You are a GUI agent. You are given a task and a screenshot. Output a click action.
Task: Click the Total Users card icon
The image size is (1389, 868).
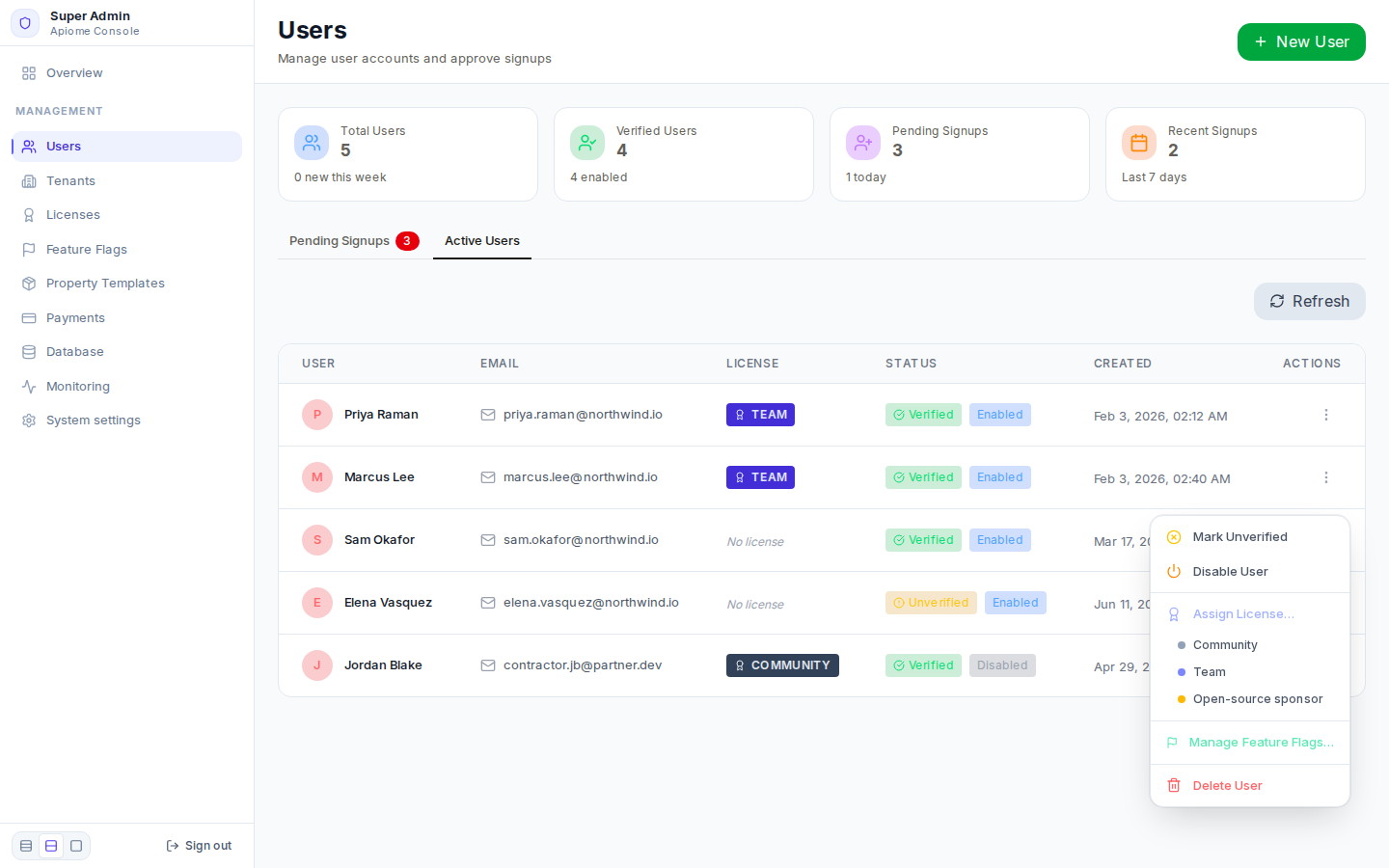(312, 143)
